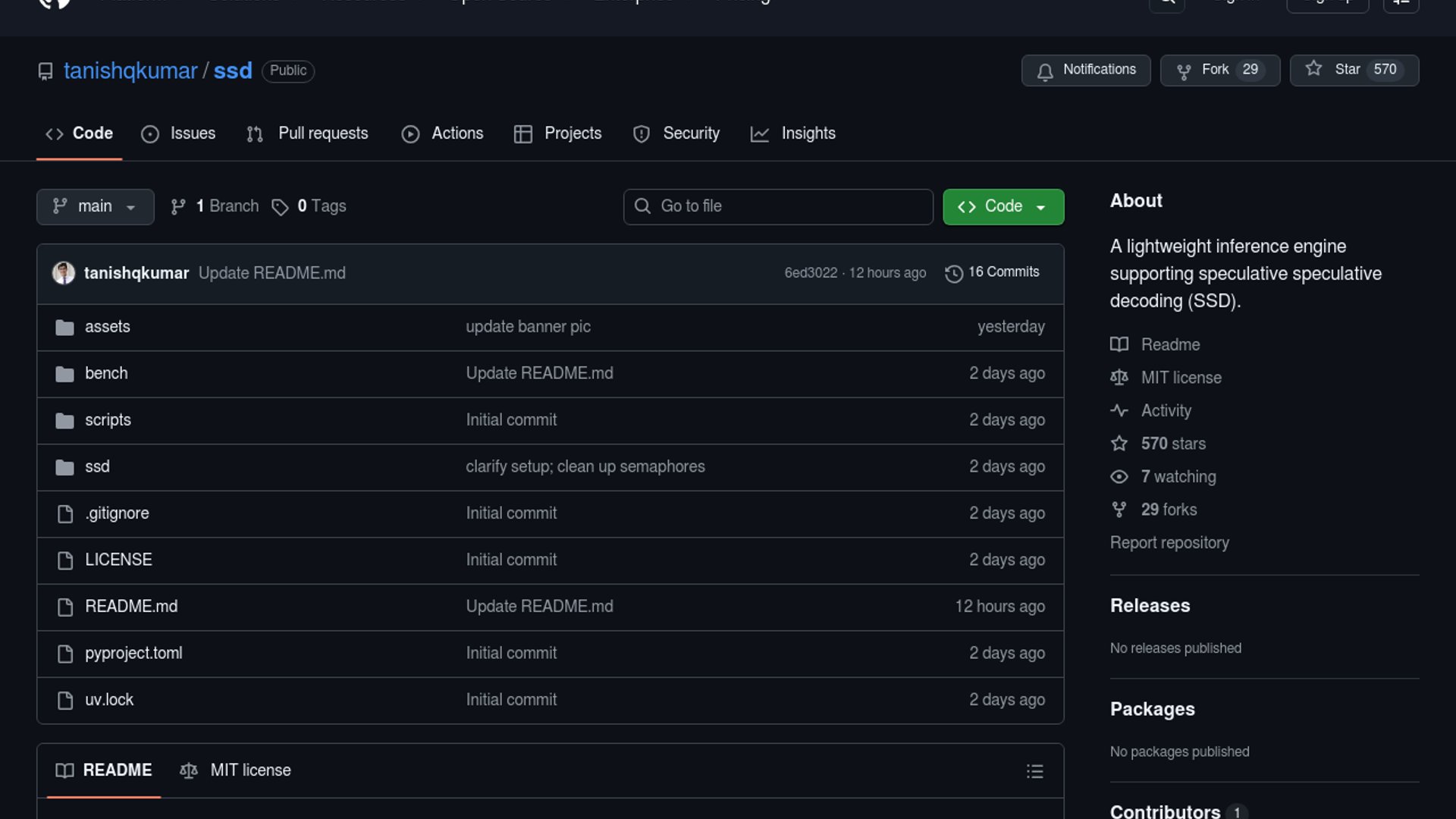Open the Activity link in About
The image size is (1456, 819).
click(x=1166, y=411)
